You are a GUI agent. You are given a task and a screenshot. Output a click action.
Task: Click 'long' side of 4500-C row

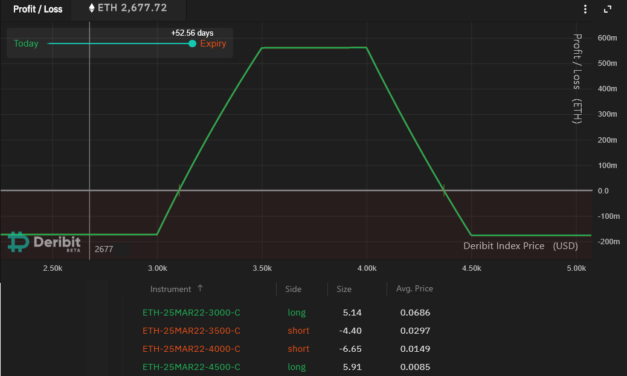click(x=297, y=367)
